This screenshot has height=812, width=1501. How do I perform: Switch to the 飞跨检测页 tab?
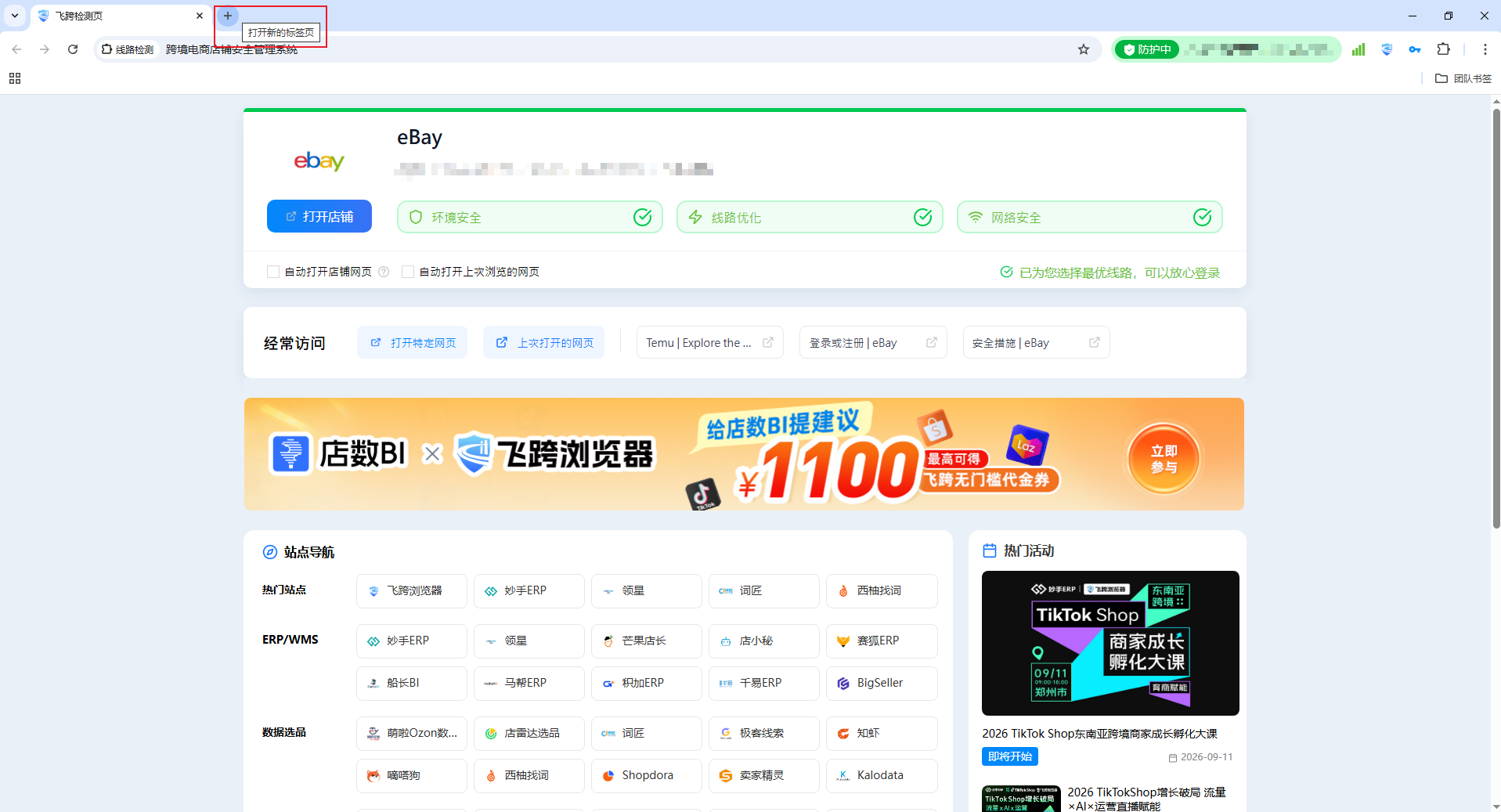pos(117,16)
